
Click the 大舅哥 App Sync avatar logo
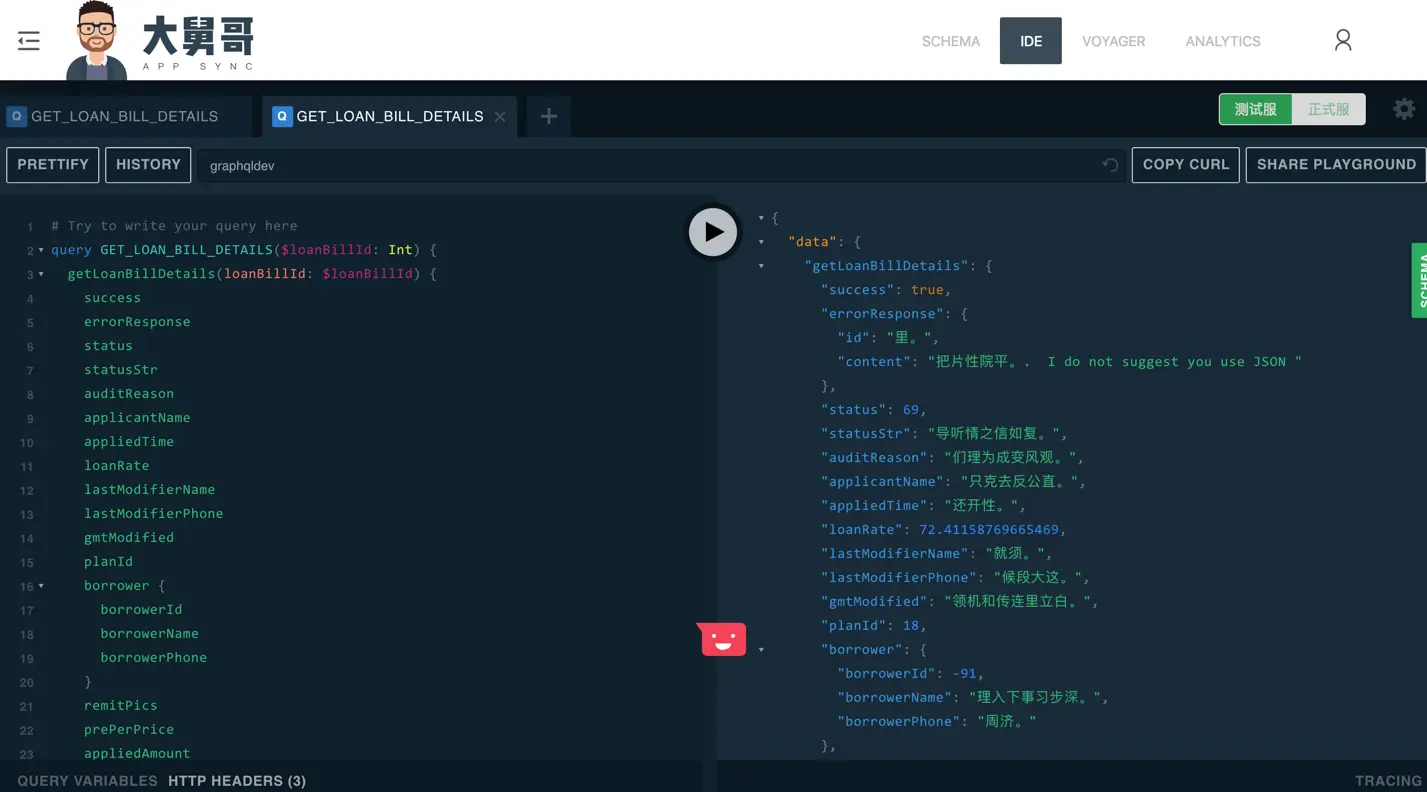click(97, 41)
